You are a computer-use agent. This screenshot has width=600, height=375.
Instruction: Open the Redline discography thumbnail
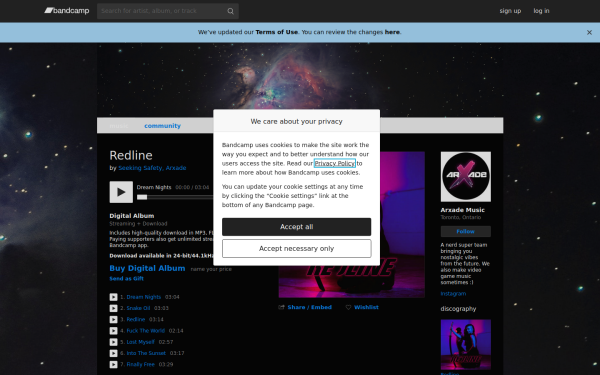pos(466,344)
